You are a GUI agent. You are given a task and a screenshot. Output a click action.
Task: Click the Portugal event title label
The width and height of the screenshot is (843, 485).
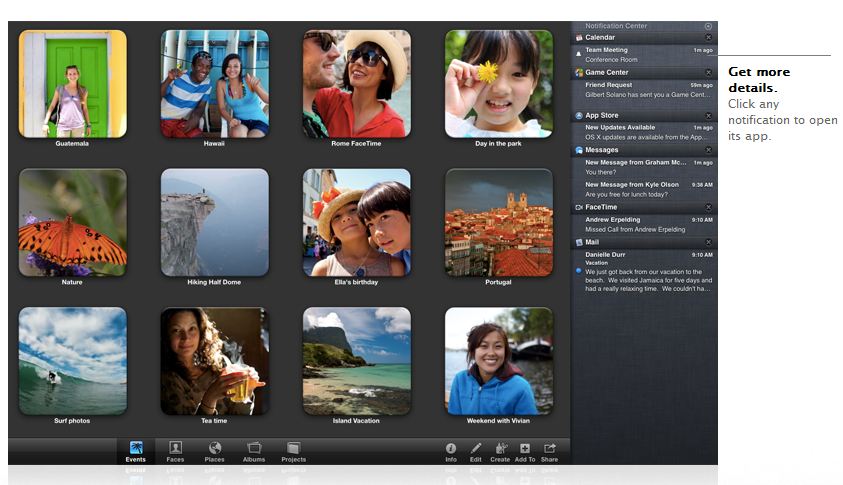coord(498,282)
